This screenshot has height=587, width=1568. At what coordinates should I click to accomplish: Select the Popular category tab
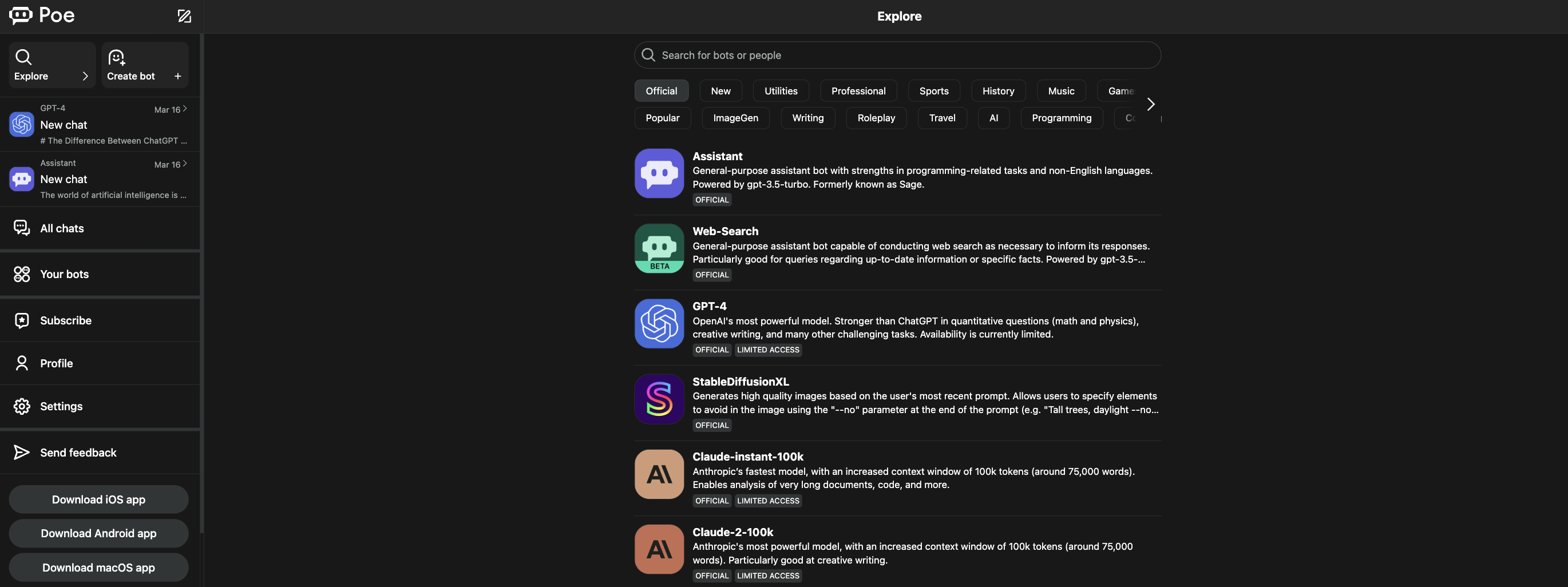pos(662,118)
